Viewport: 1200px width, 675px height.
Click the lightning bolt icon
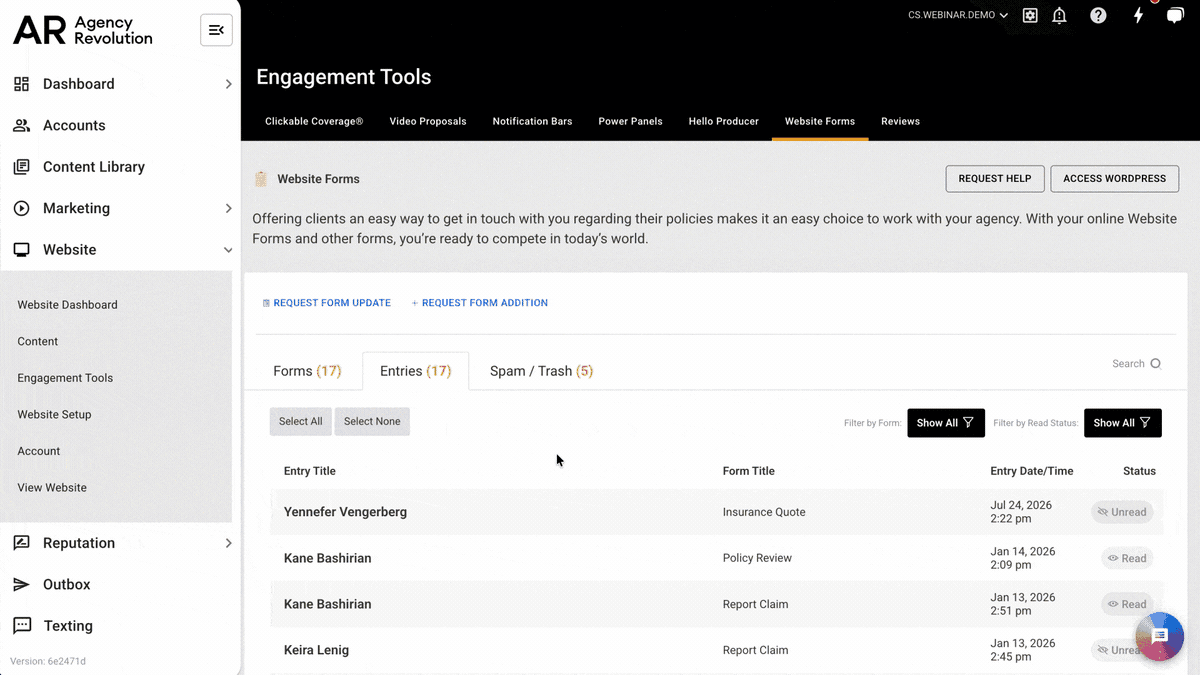point(1138,15)
